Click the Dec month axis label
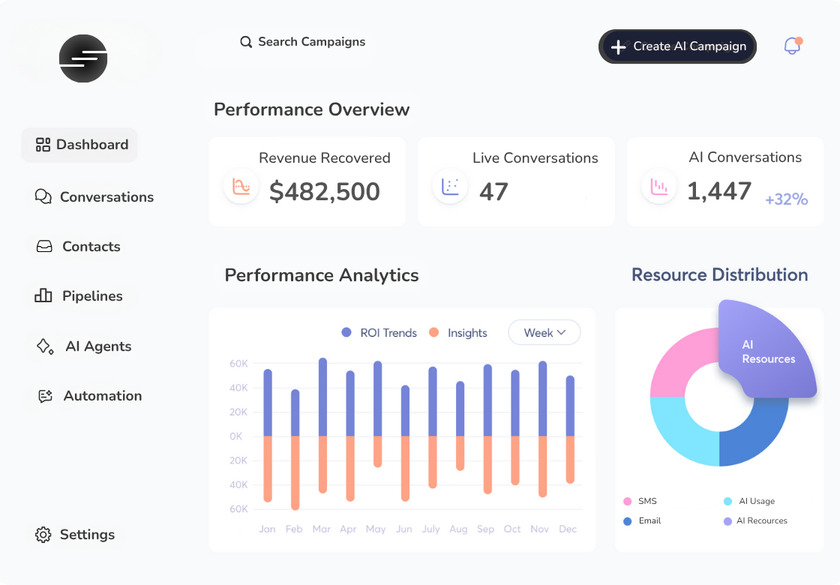Image resolution: width=840 pixels, height=585 pixels. point(568,529)
